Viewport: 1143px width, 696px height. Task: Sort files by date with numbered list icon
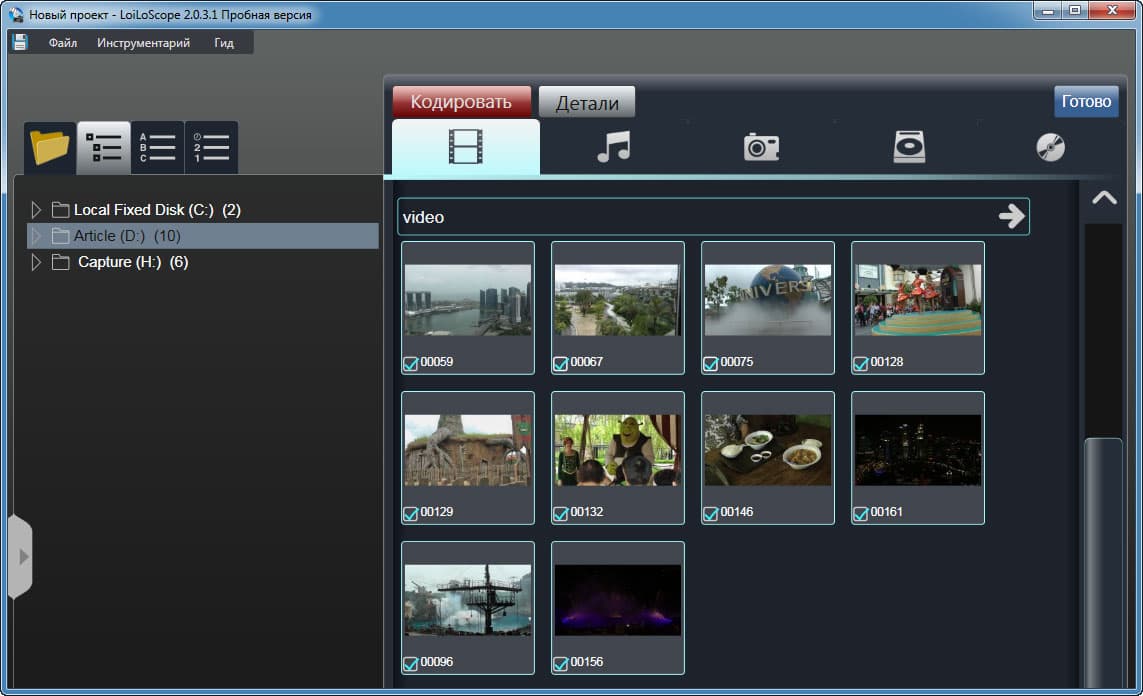pos(212,148)
